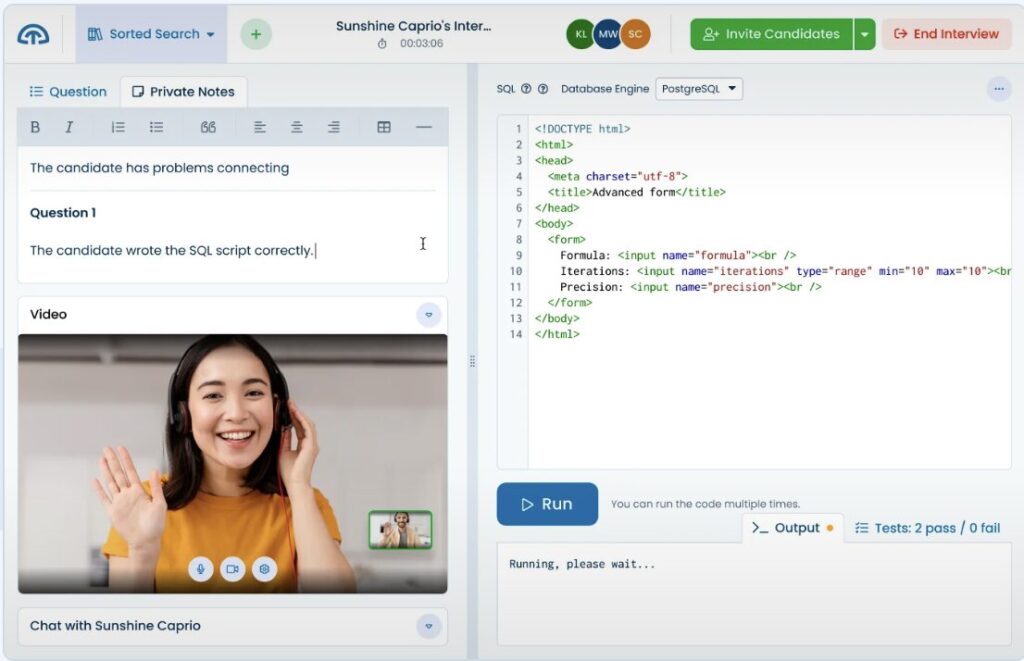
Task: Insert blockquote in notes editor
Action: click(208, 127)
